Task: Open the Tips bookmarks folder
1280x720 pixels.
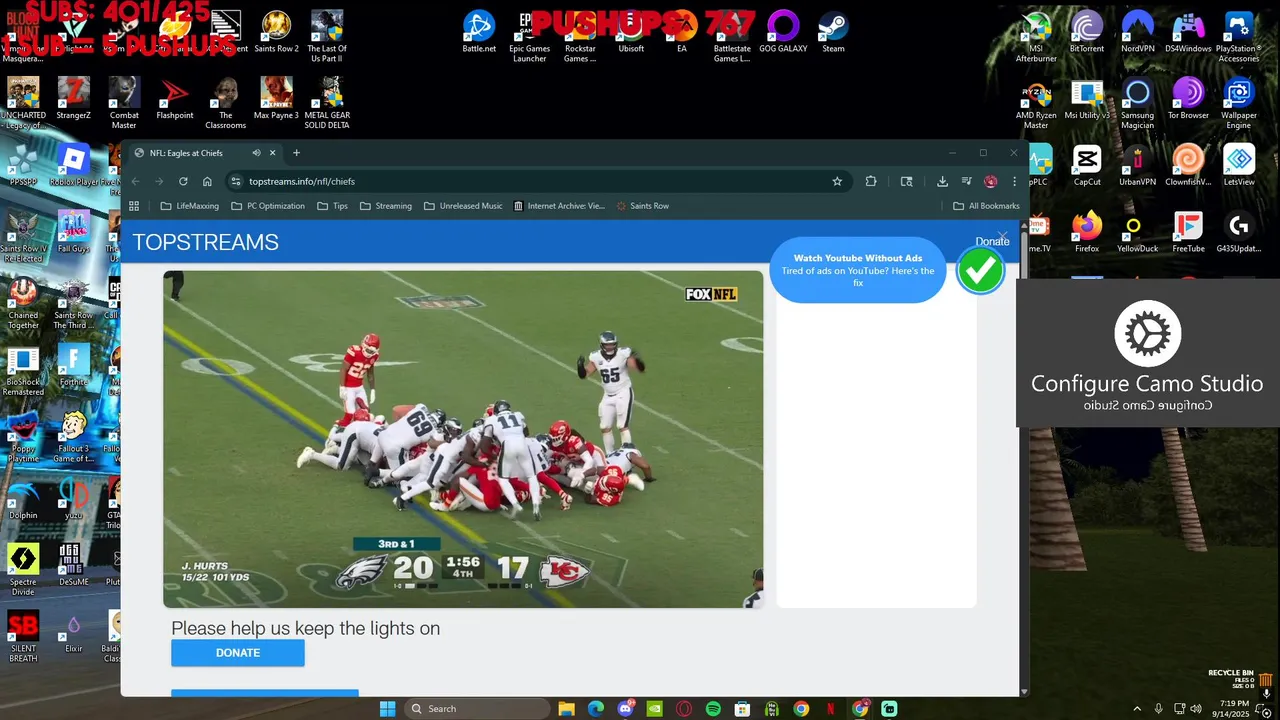Action: tap(332, 206)
